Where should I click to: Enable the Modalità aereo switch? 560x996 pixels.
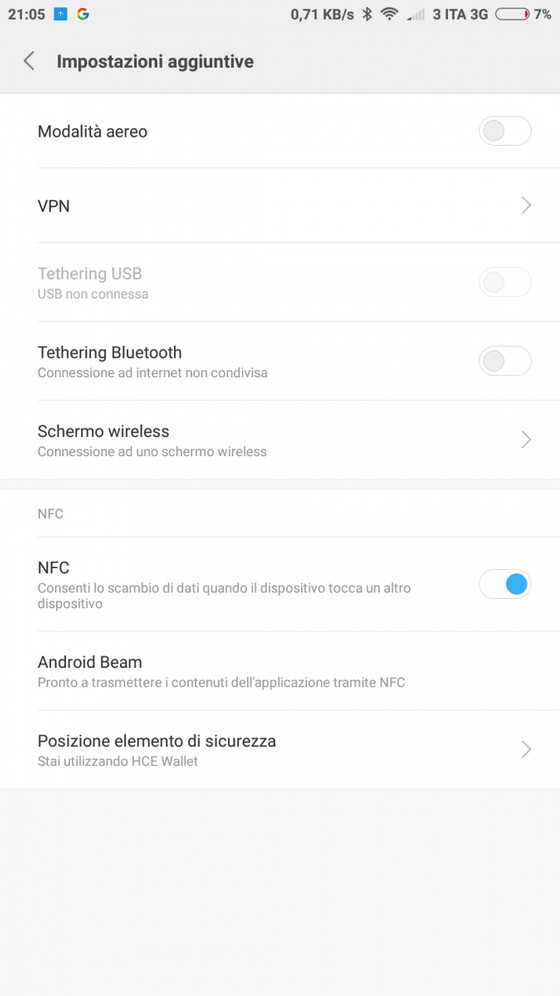pos(505,131)
